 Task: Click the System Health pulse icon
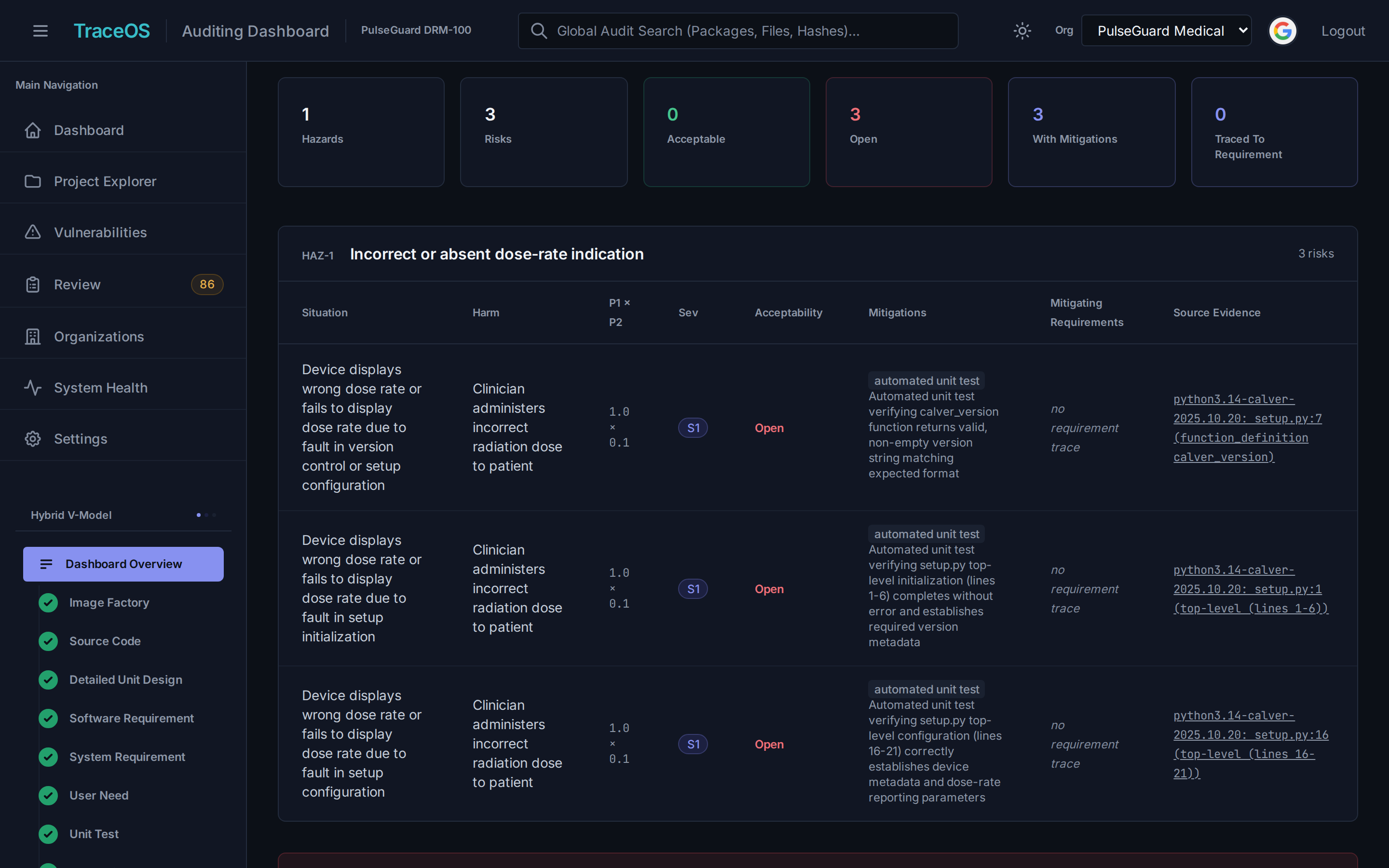(33, 388)
